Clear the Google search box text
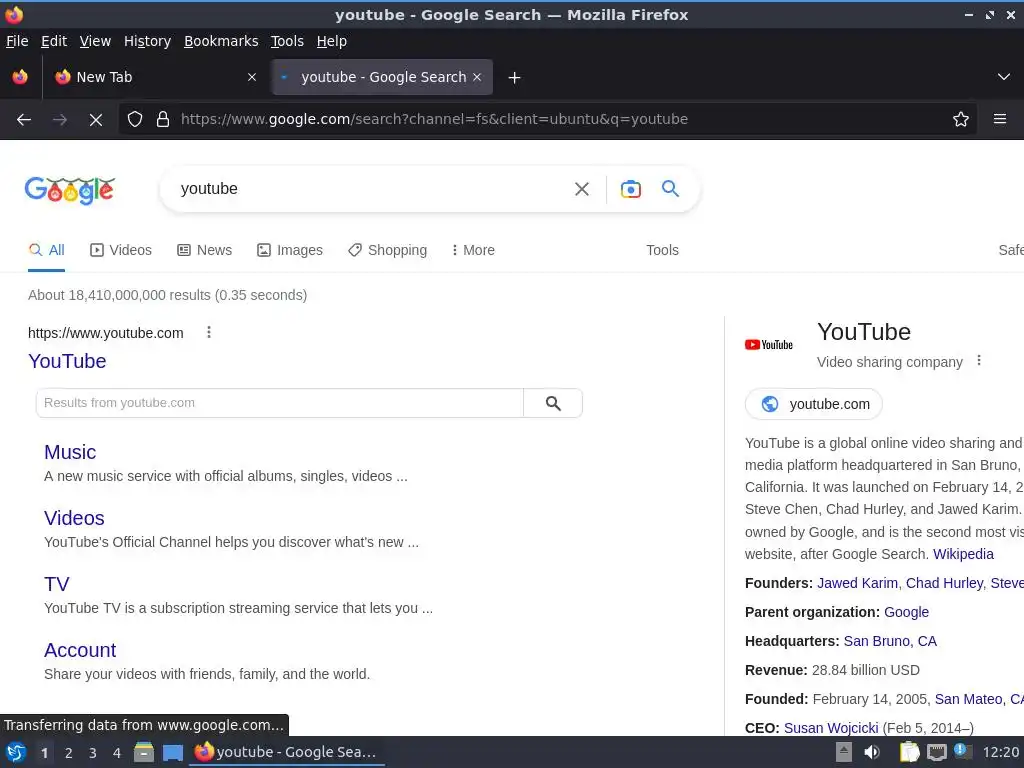 (582, 189)
